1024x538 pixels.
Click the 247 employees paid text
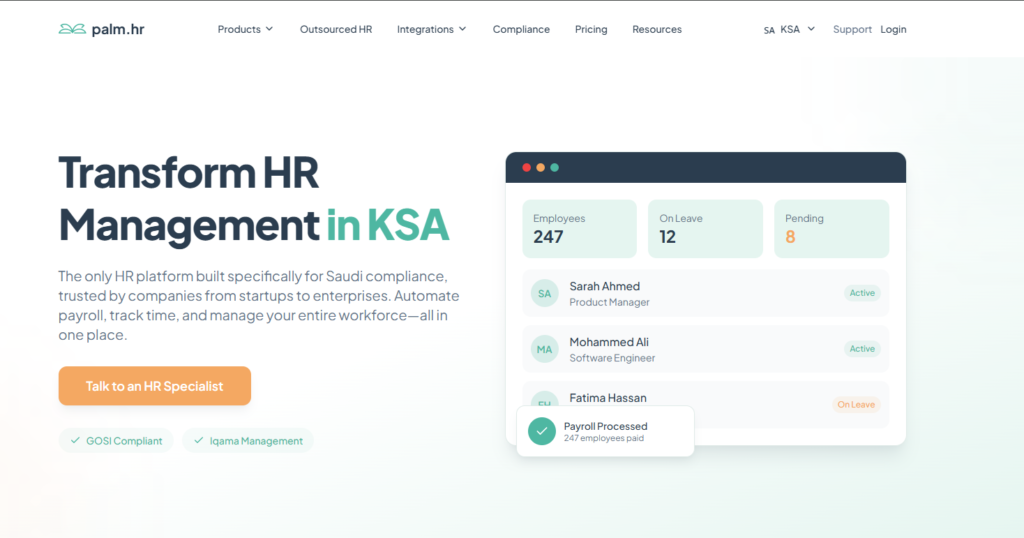coord(604,438)
